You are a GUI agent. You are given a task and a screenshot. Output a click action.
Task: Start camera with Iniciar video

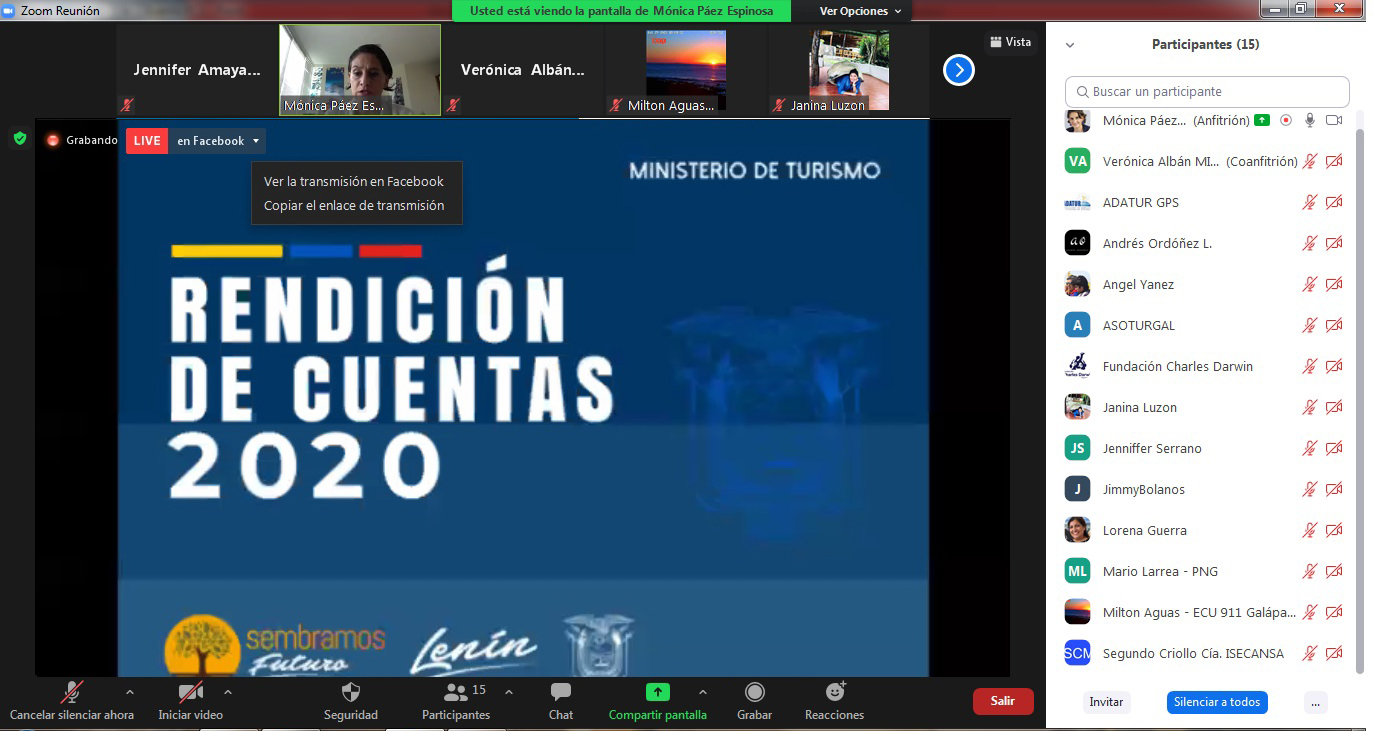pyautogui.click(x=190, y=700)
